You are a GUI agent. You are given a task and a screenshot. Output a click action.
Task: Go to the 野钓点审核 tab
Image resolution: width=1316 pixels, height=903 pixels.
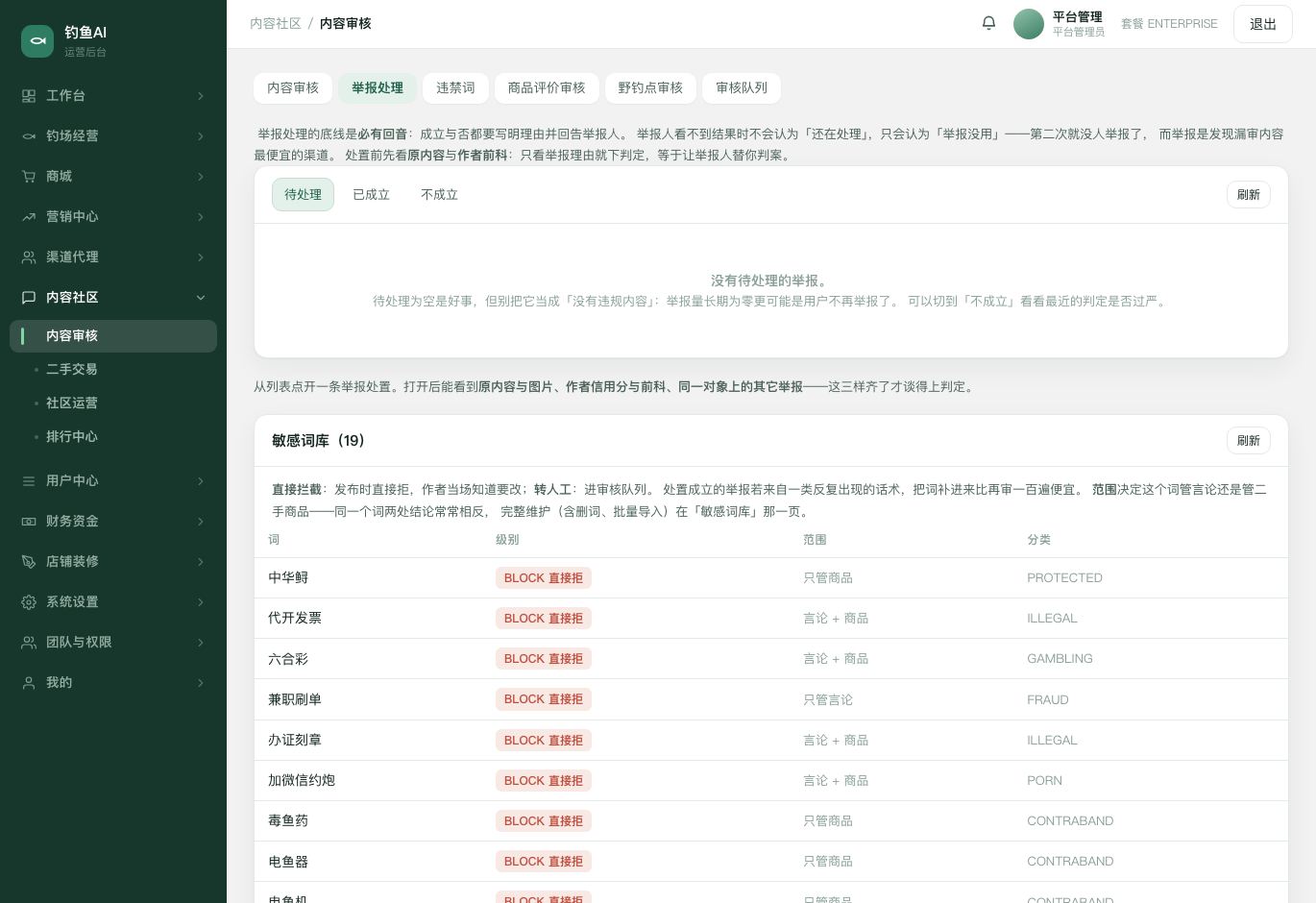tap(650, 88)
